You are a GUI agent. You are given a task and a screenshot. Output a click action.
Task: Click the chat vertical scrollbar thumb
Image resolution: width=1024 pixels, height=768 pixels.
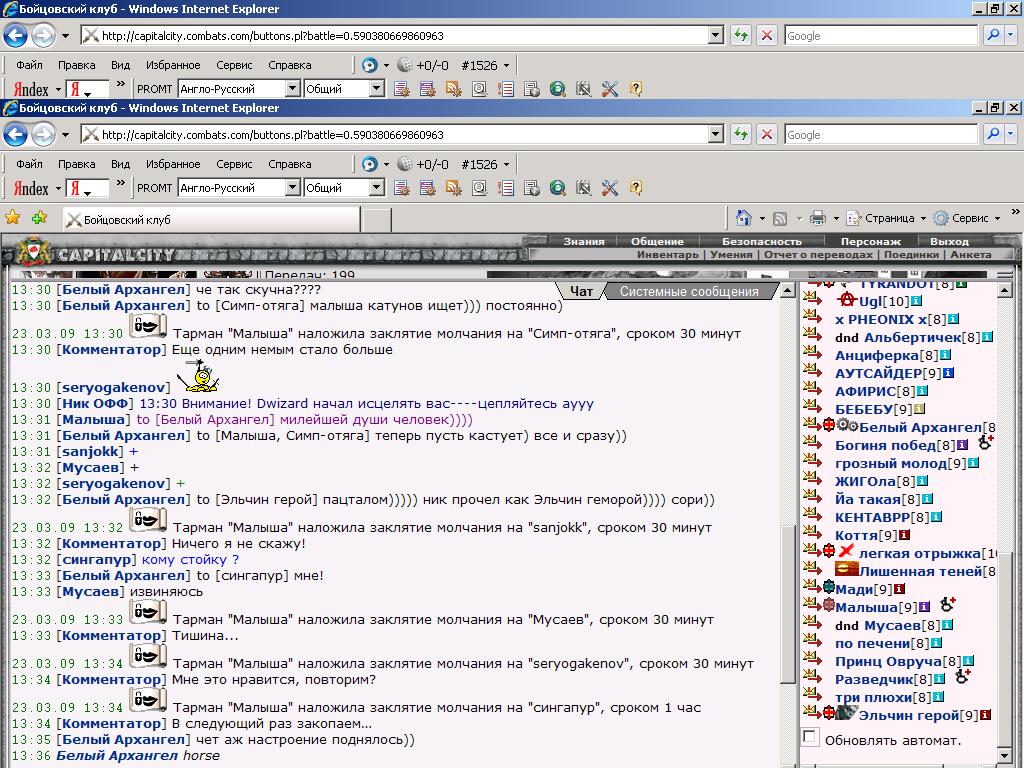tap(788, 603)
